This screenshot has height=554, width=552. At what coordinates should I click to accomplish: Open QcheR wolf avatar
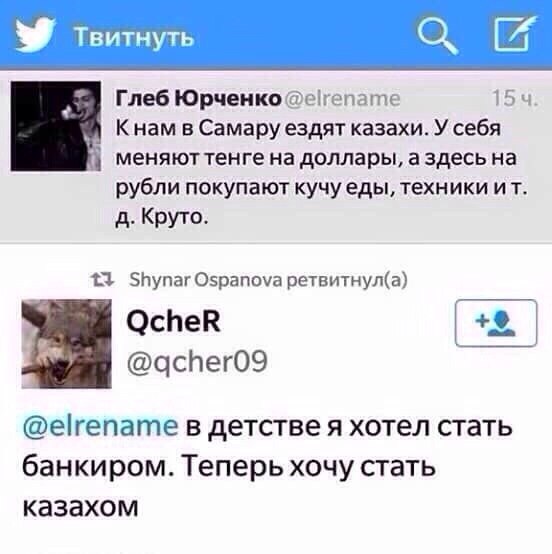[66, 344]
